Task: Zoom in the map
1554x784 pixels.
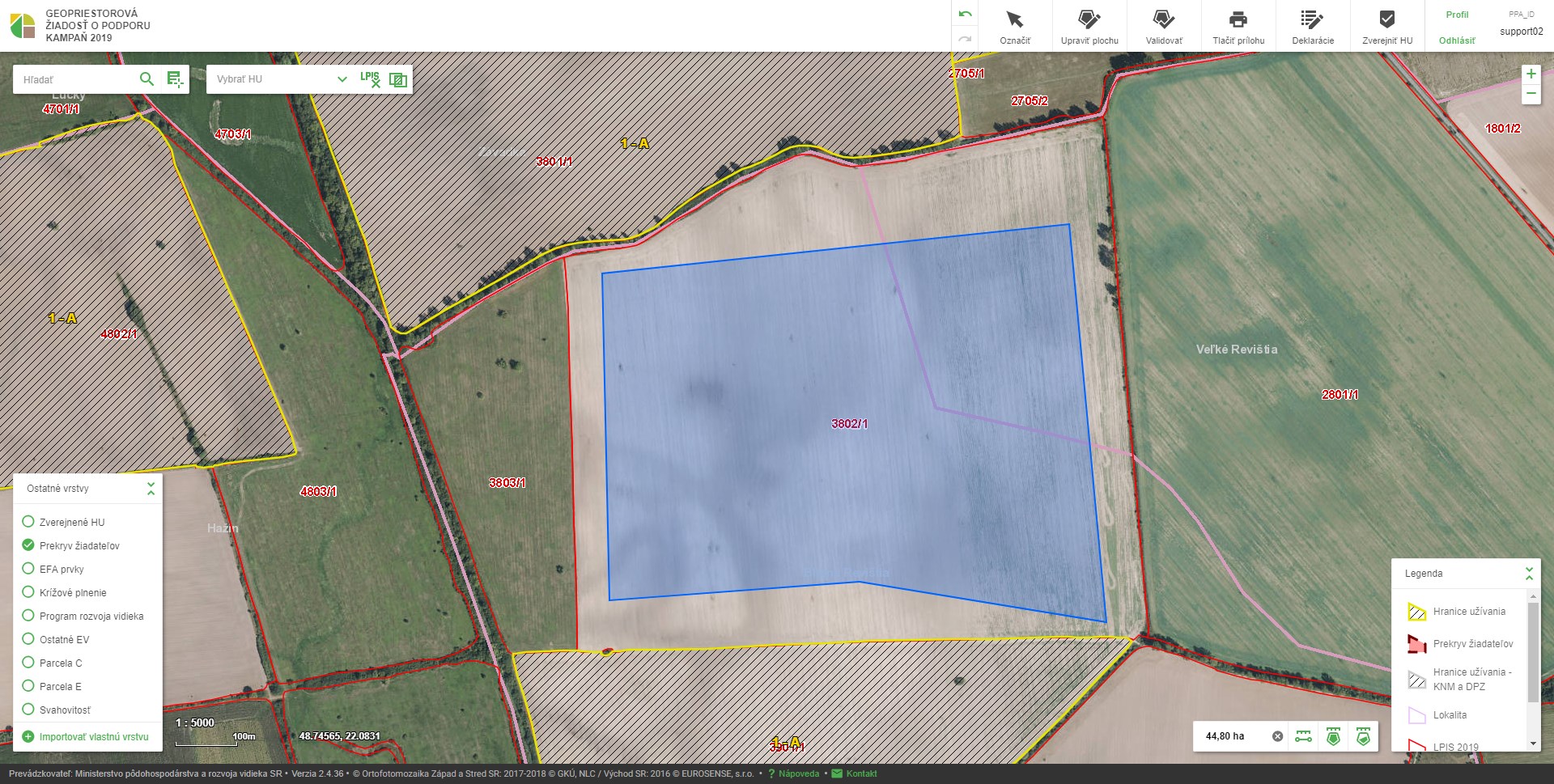Action: (x=1531, y=74)
